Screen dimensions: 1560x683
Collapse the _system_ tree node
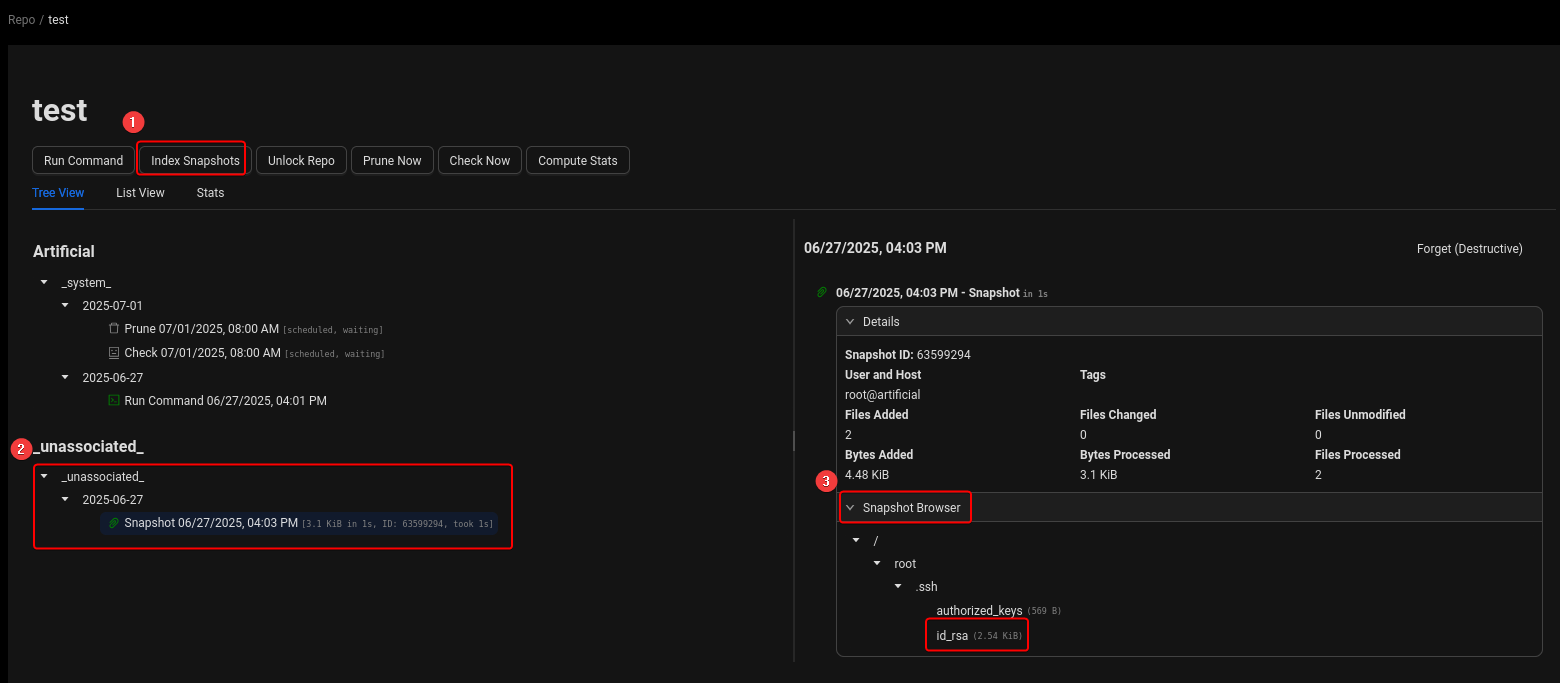(x=44, y=283)
